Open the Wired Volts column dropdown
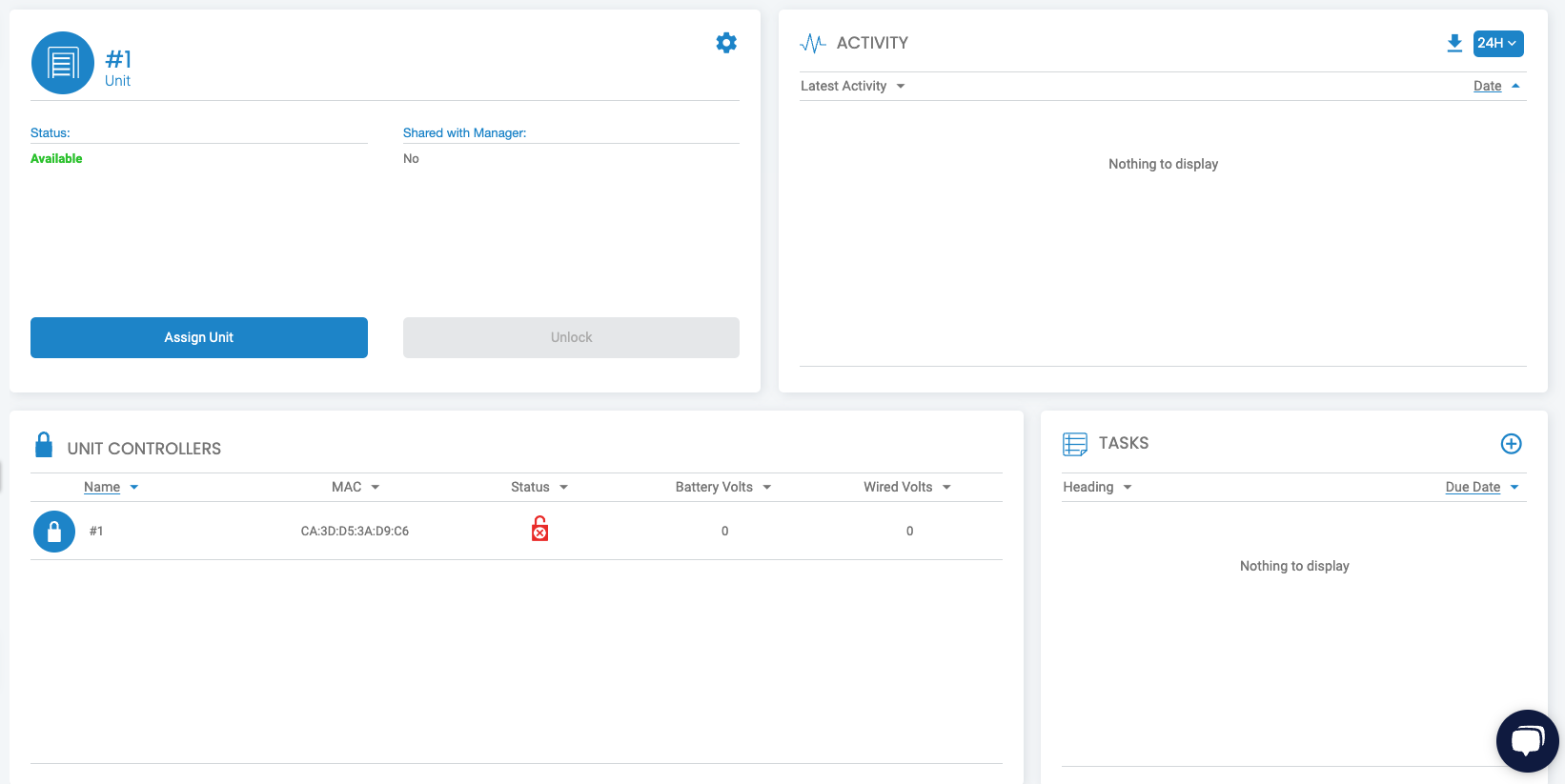1565x784 pixels. [946, 488]
